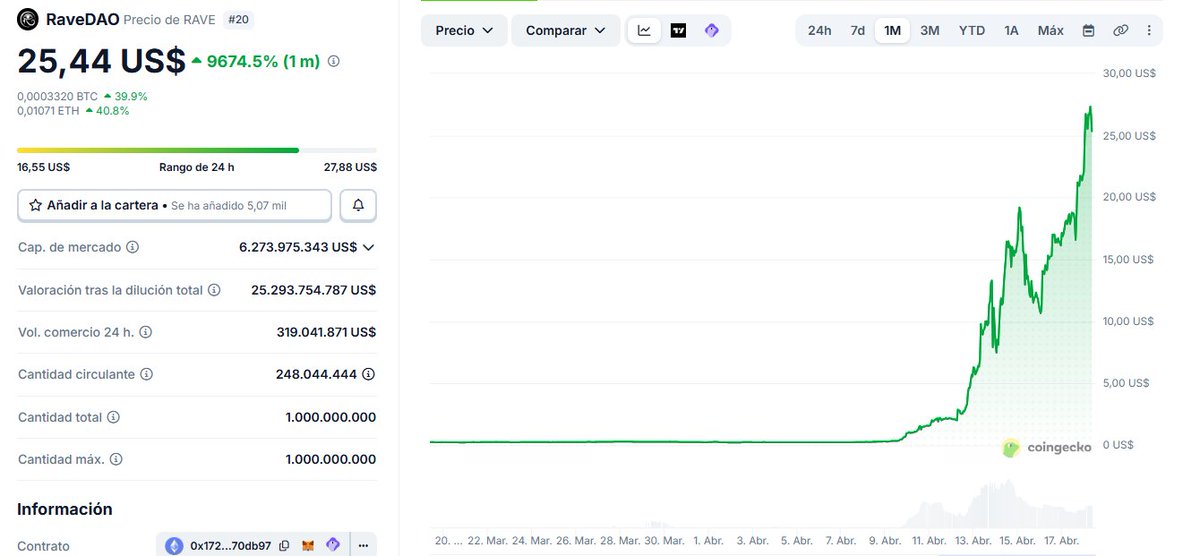Screen dimensions: 1200x556
Task: Click info icon after 248.044.444 value
Action: pos(368,374)
